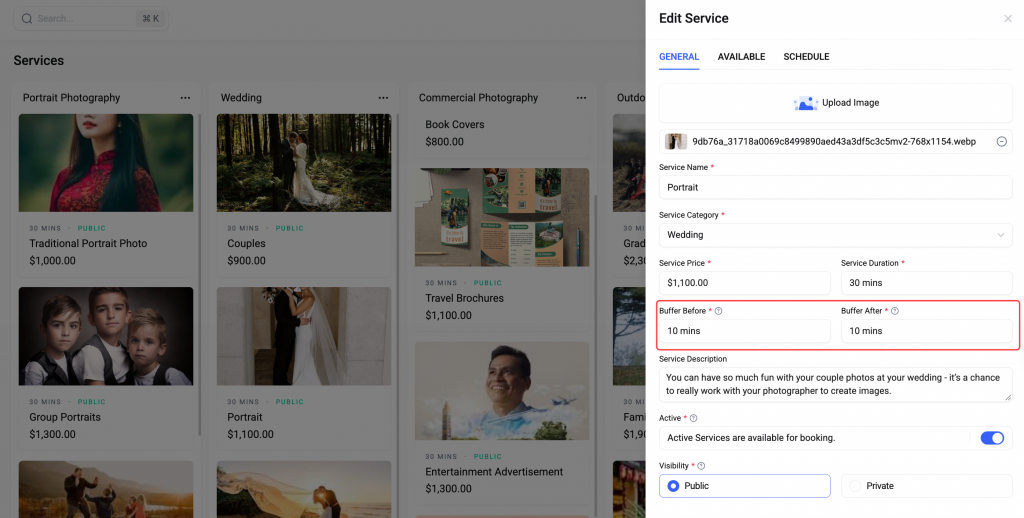Click the Portrait Photography column scrollbar
1024x518 pixels.
199,274
